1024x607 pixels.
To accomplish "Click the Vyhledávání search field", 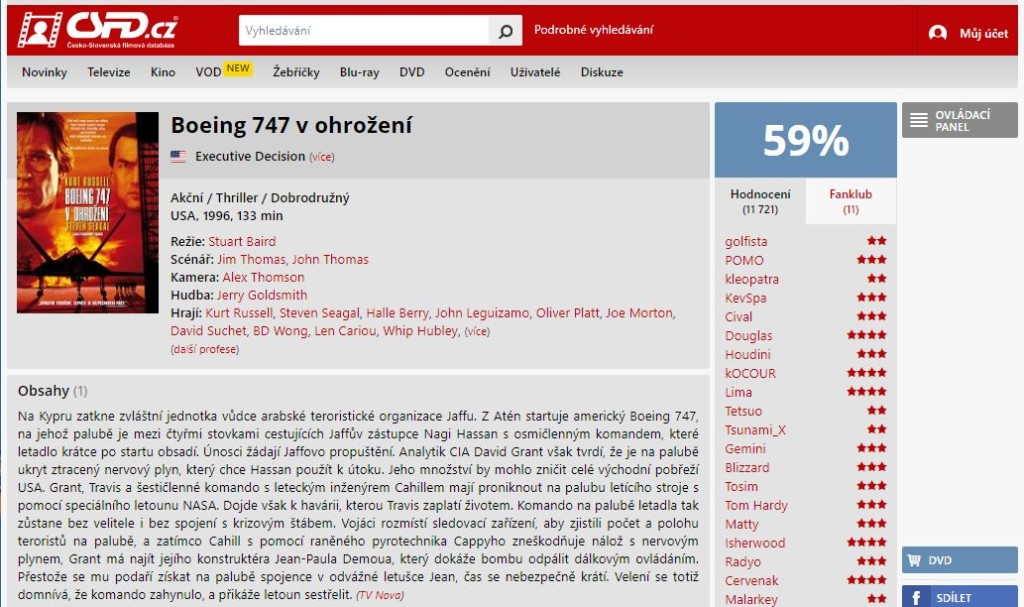I will (364, 31).
